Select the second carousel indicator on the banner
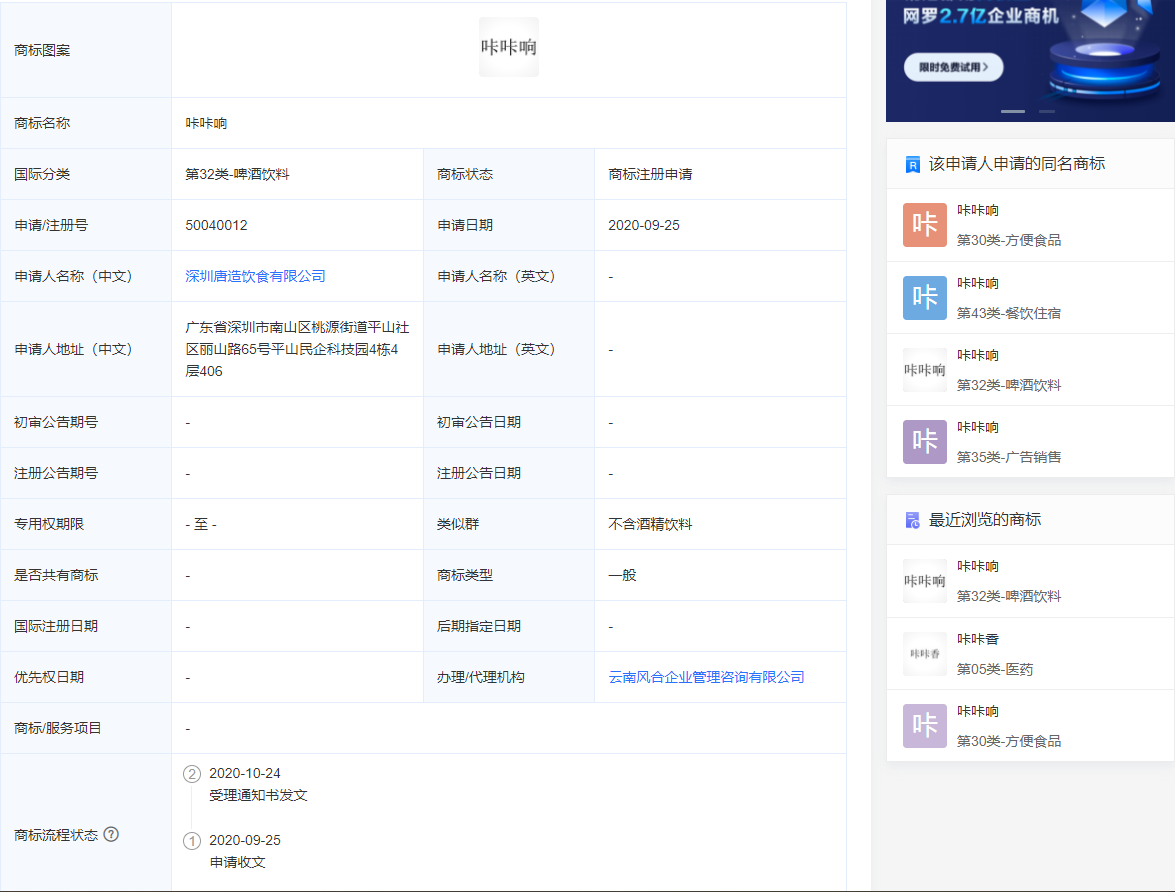The height and width of the screenshot is (892, 1175). click(1046, 111)
